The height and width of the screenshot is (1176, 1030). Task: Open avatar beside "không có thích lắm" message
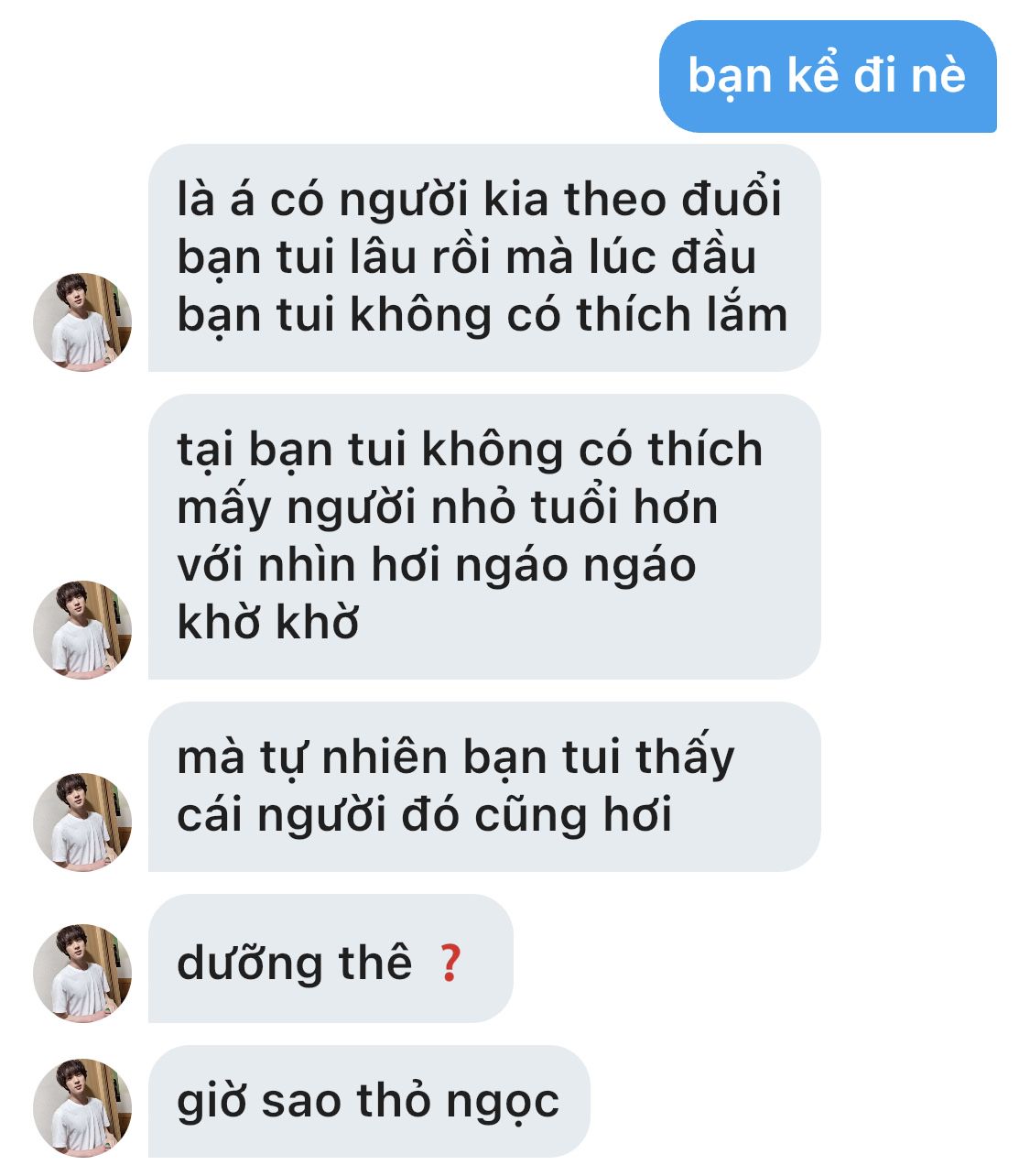click(x=82, y=321)
